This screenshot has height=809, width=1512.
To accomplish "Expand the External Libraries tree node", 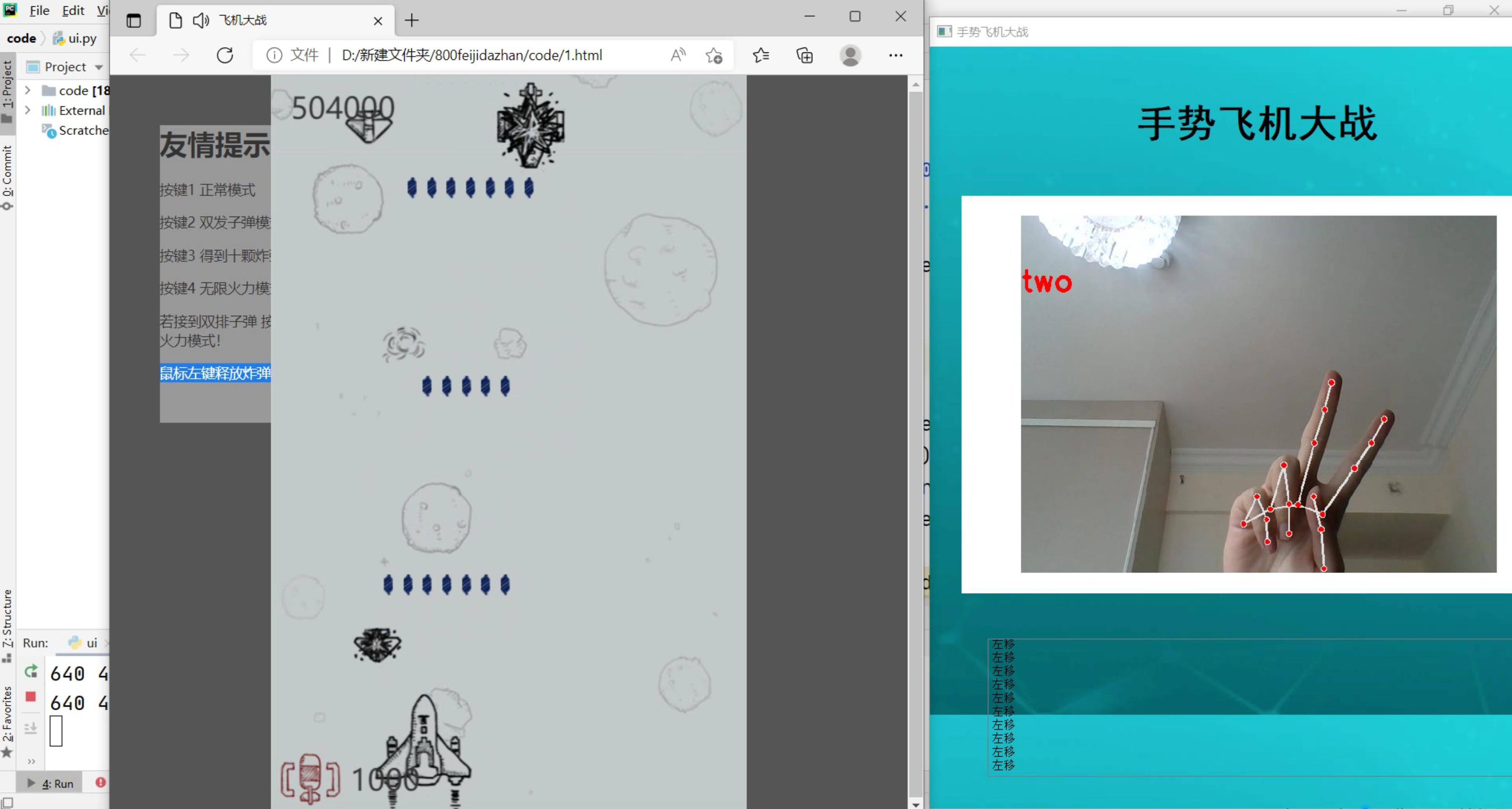I will 27,110.
